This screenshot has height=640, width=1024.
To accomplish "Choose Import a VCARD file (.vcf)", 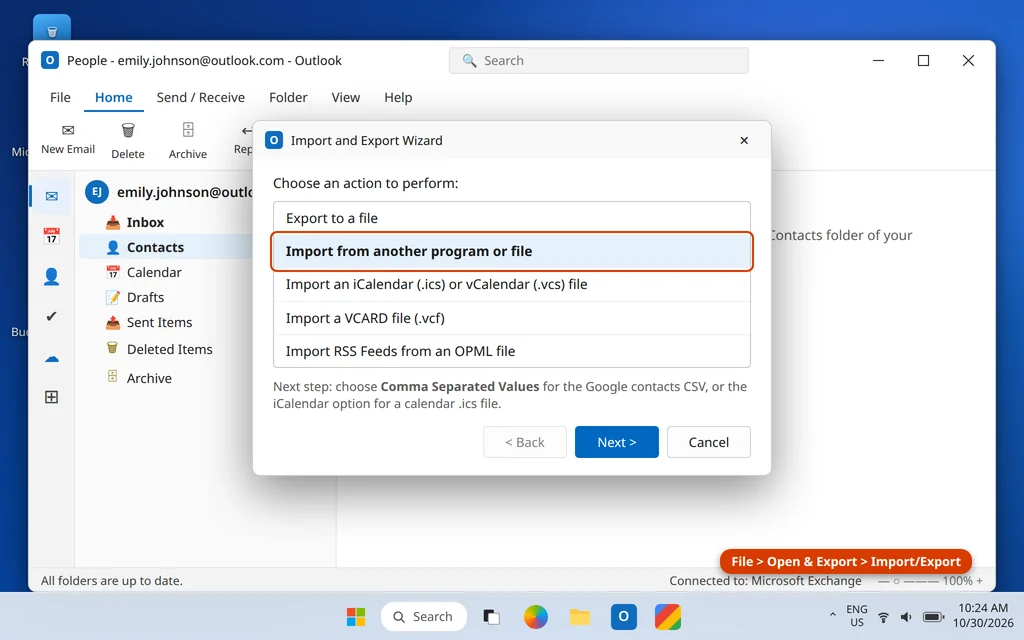I will (511, 318).
